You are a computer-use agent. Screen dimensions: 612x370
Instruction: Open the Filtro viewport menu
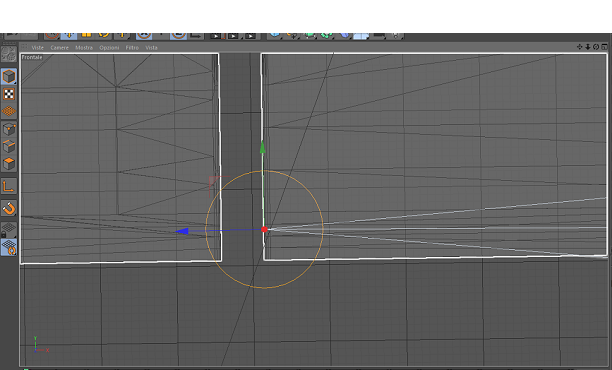coord(132,48)
